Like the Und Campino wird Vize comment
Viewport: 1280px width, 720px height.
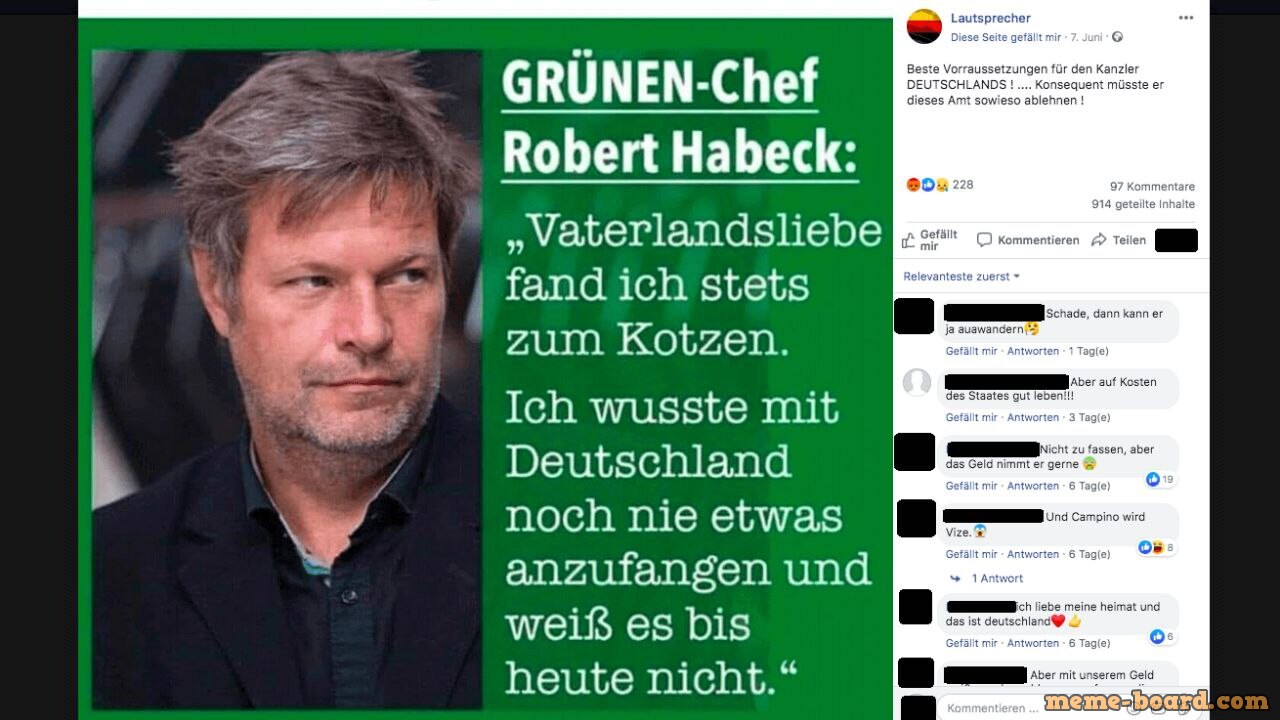pos(972,554)
